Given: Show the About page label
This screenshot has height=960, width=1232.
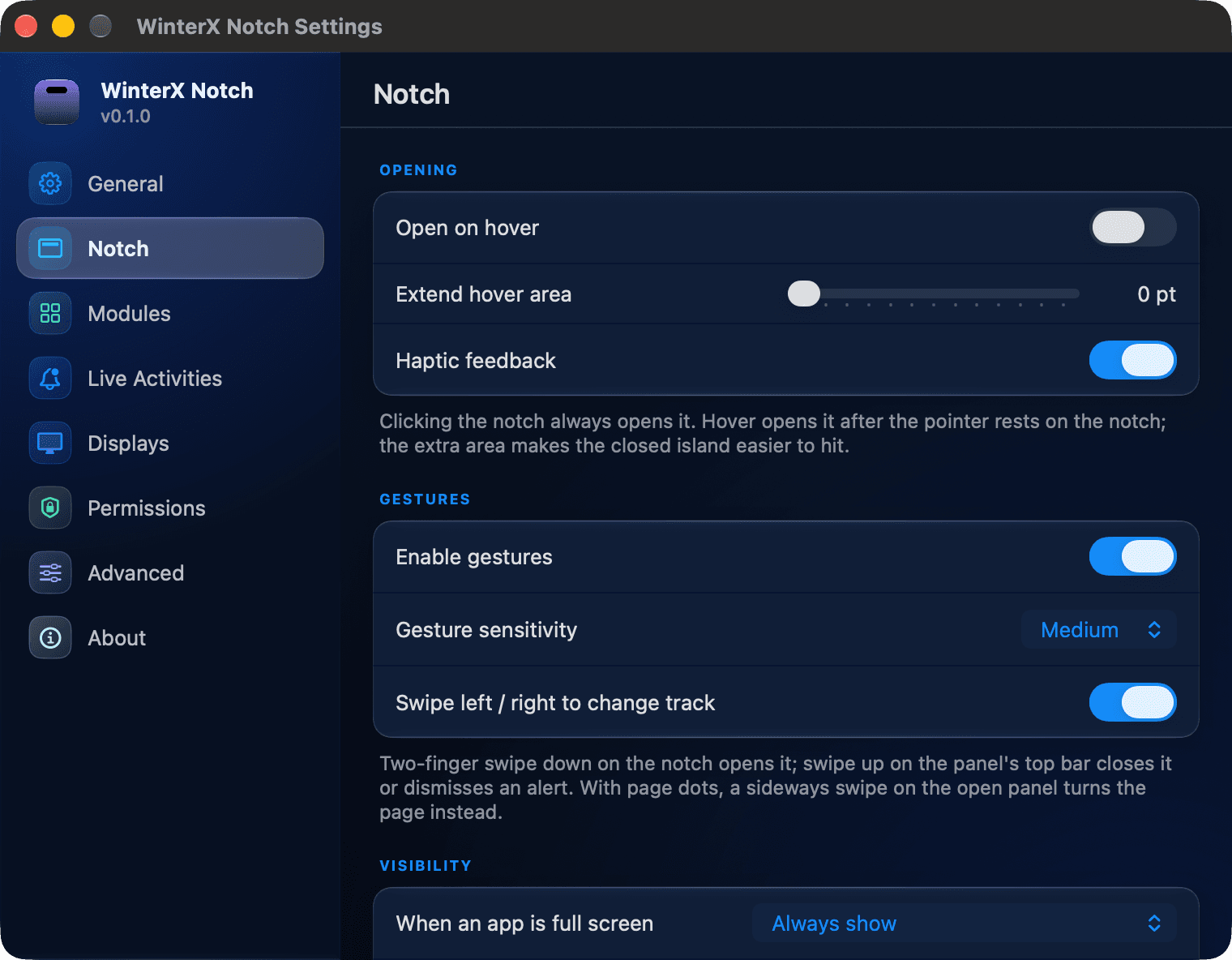Looking at the screenshot, I should (x=117, y=638).
